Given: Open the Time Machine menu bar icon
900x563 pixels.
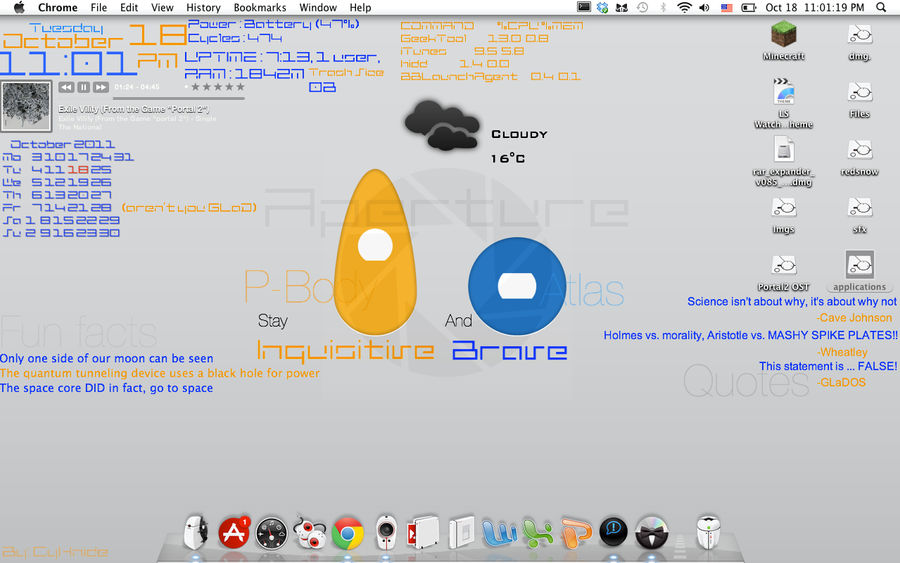Looking at the screenshot, I should [x=642, y=7].
